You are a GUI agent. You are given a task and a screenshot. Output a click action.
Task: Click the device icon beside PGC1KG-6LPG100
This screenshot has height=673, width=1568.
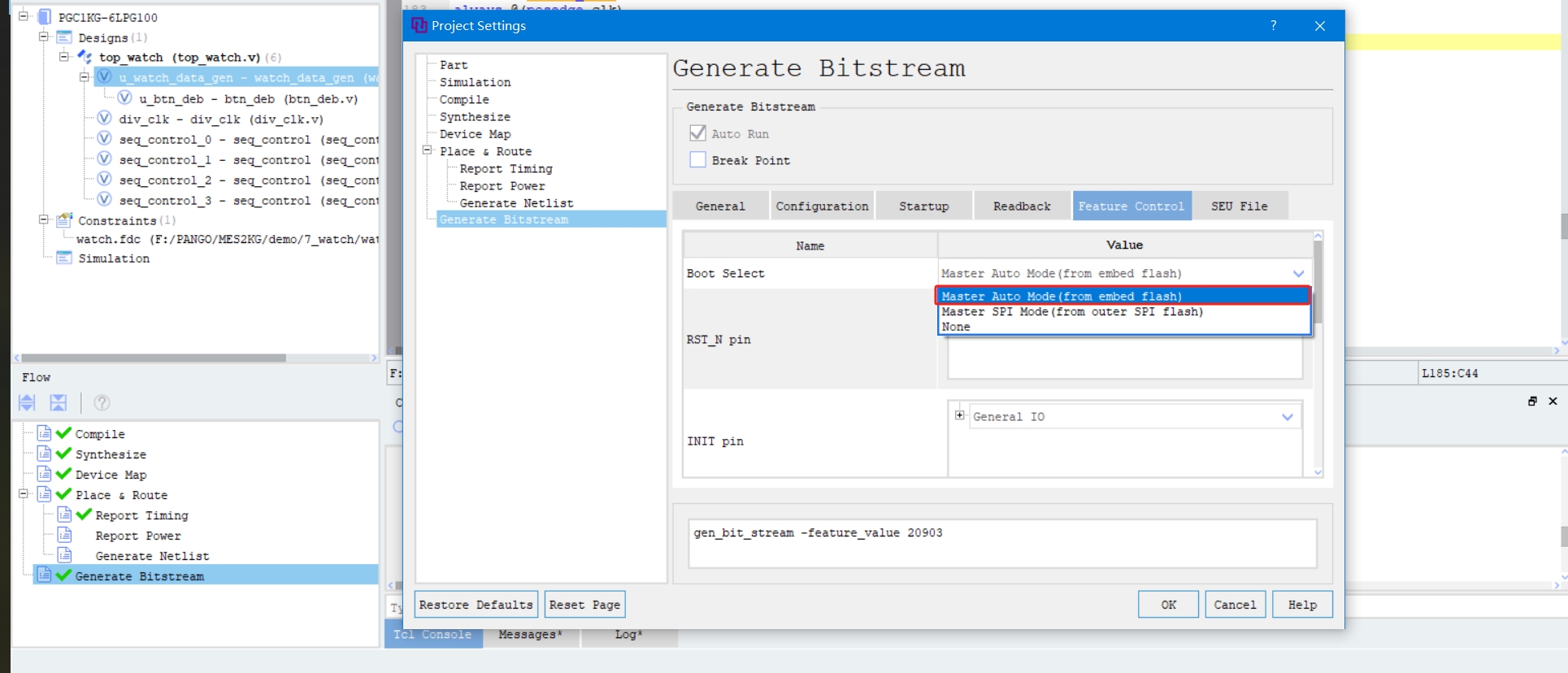click(45, 17)
